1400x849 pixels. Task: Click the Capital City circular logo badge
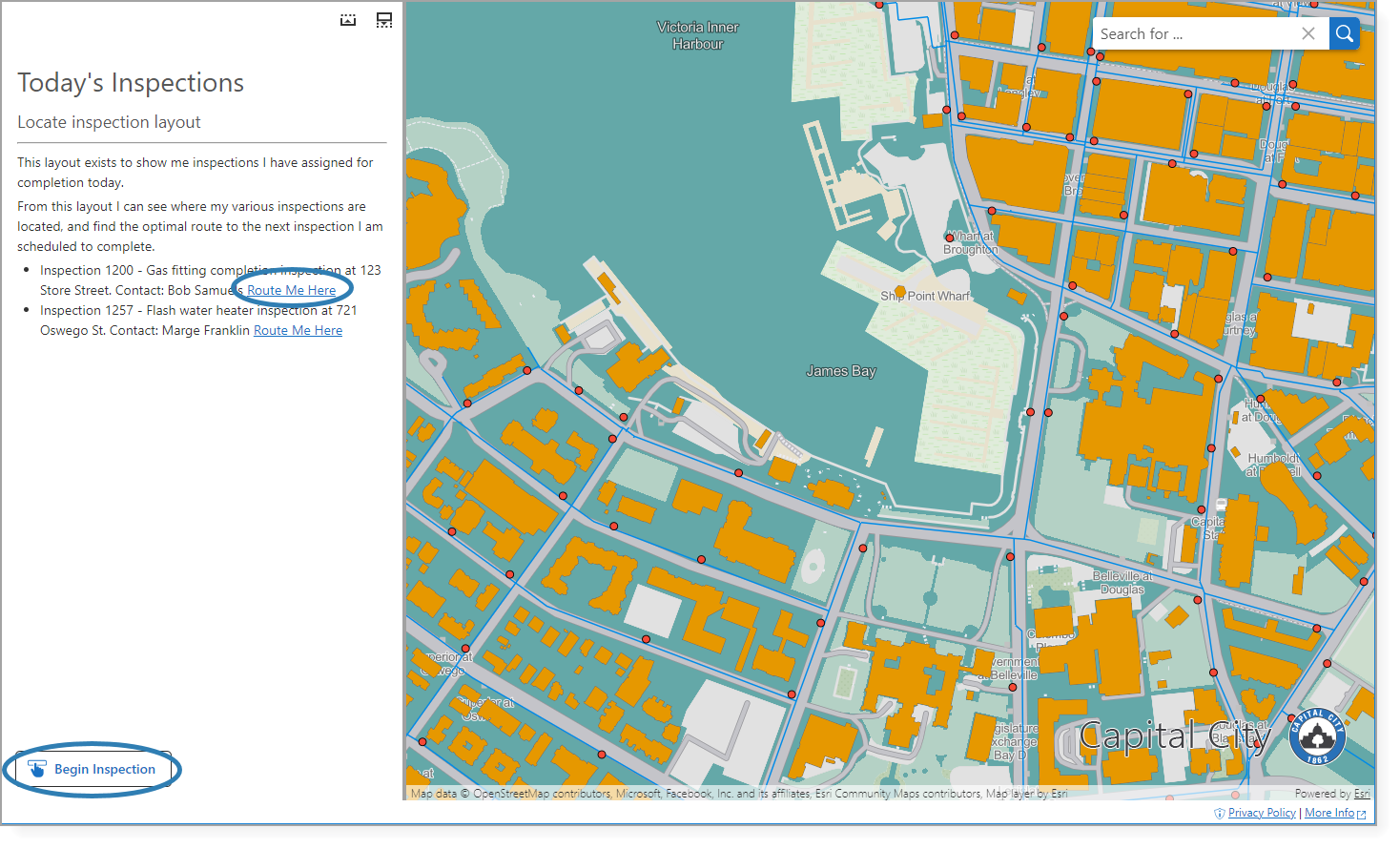tap(1316, 736)
